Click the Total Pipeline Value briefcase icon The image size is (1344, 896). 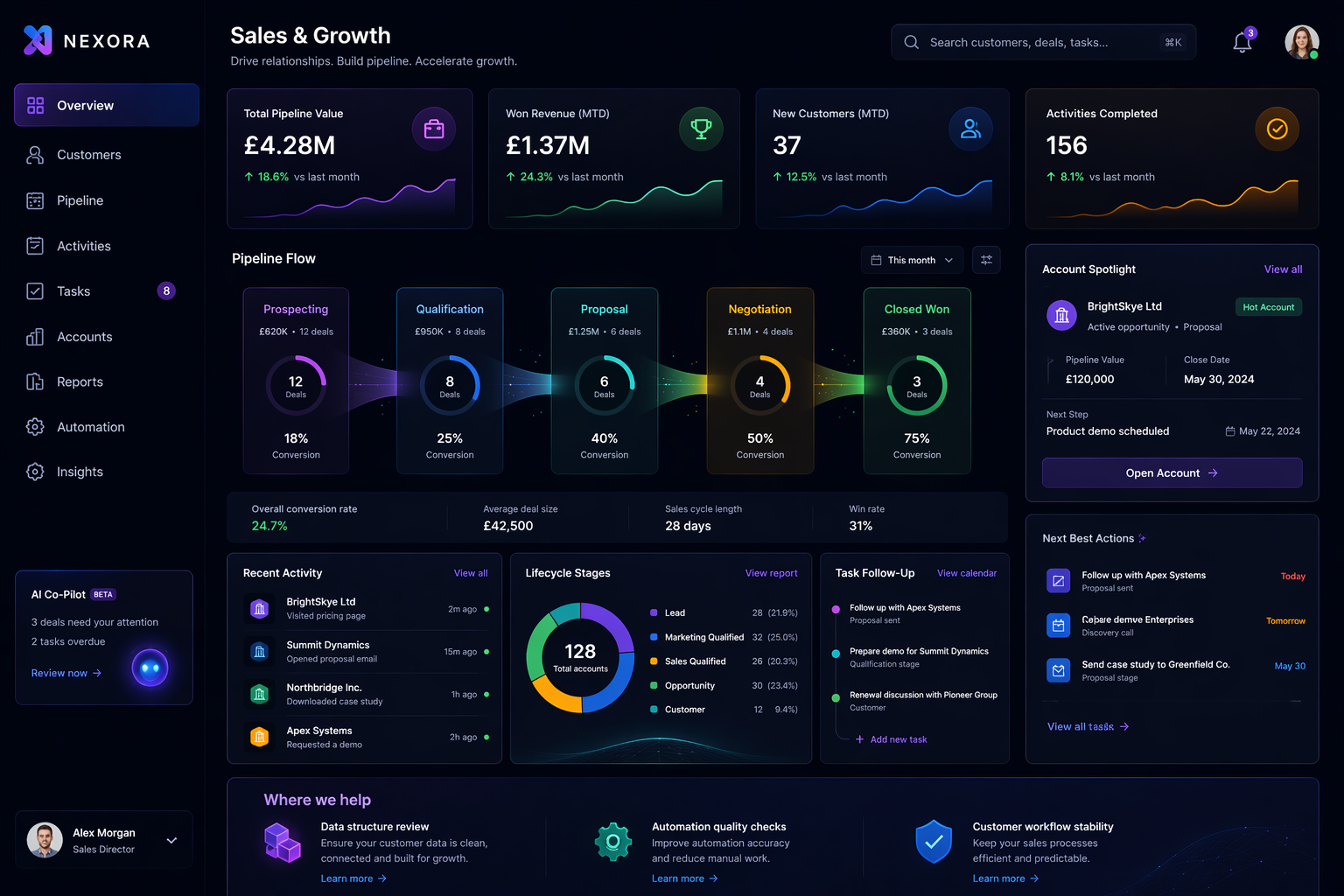tap(434, 129)
